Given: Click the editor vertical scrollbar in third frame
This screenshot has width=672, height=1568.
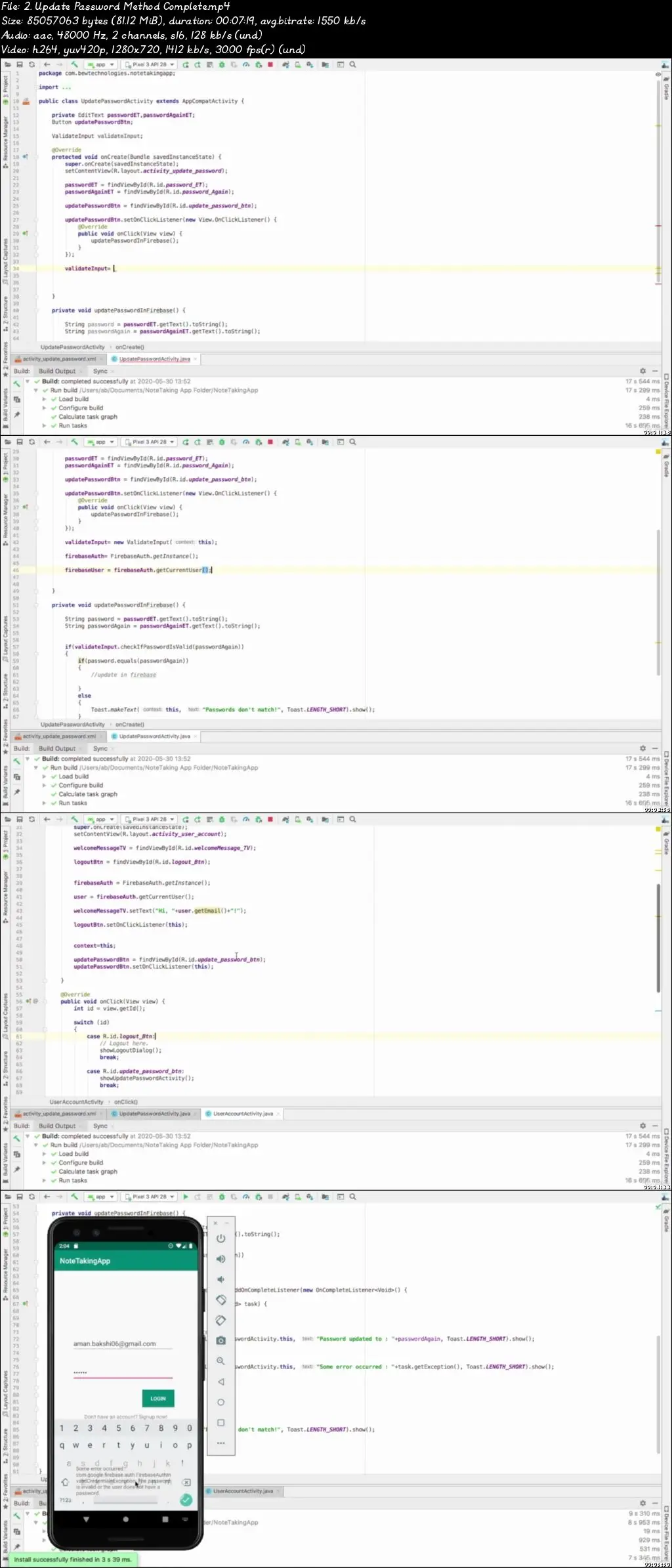Looking at the screenshot, I should pyautogui.click(x=658, y=937).
